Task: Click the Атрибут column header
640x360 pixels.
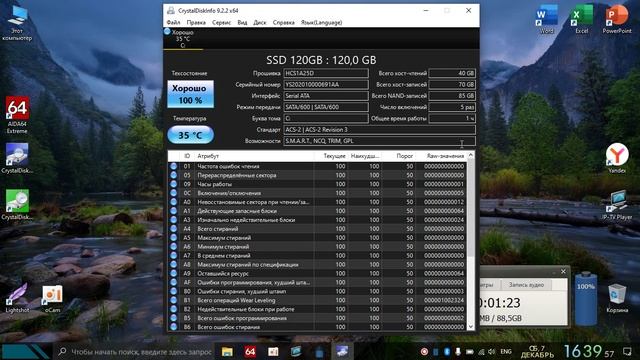Action: click(x=254, y=156)
